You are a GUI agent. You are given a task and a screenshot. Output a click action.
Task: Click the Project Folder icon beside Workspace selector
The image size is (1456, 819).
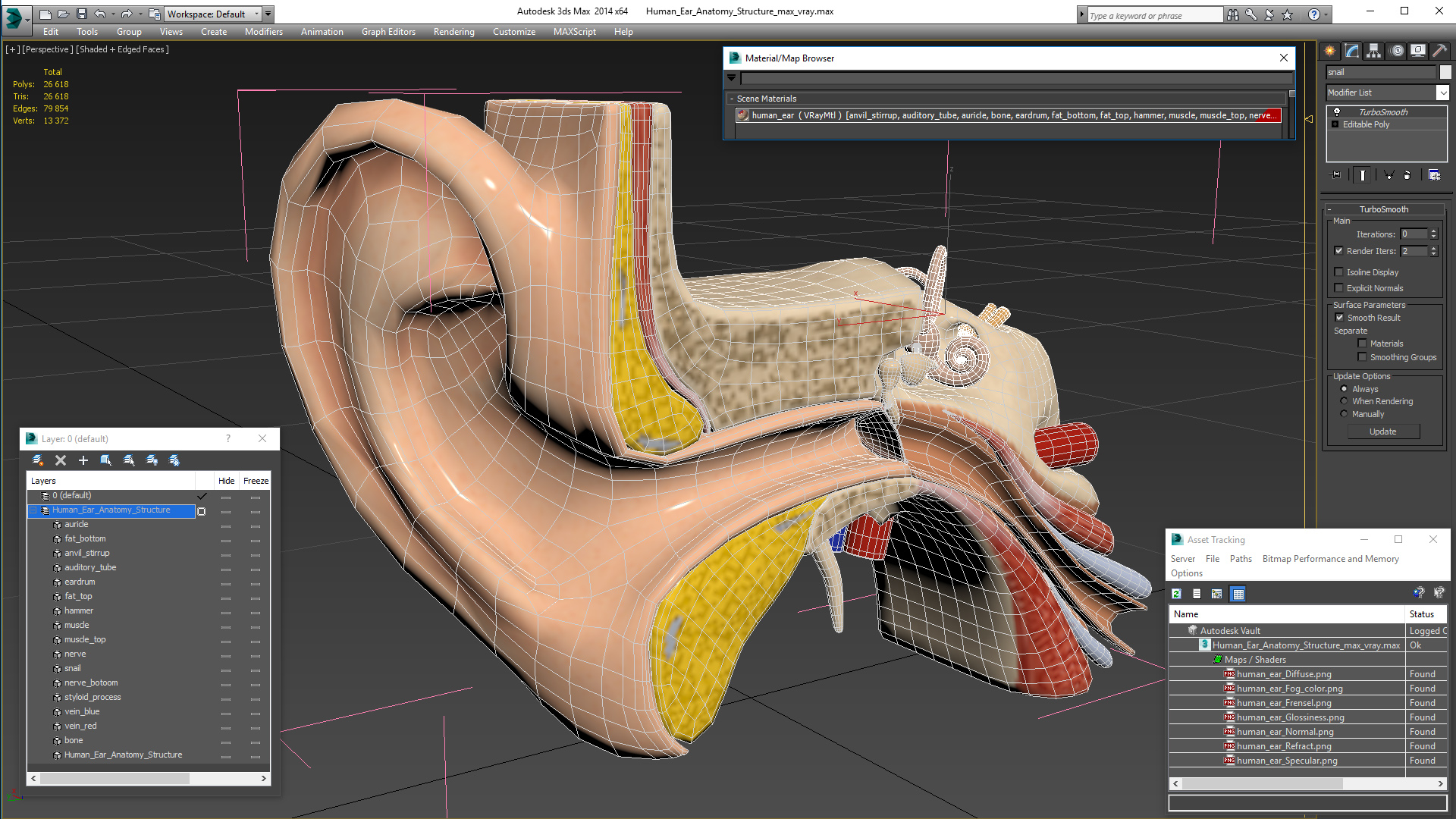pos(154,14)
